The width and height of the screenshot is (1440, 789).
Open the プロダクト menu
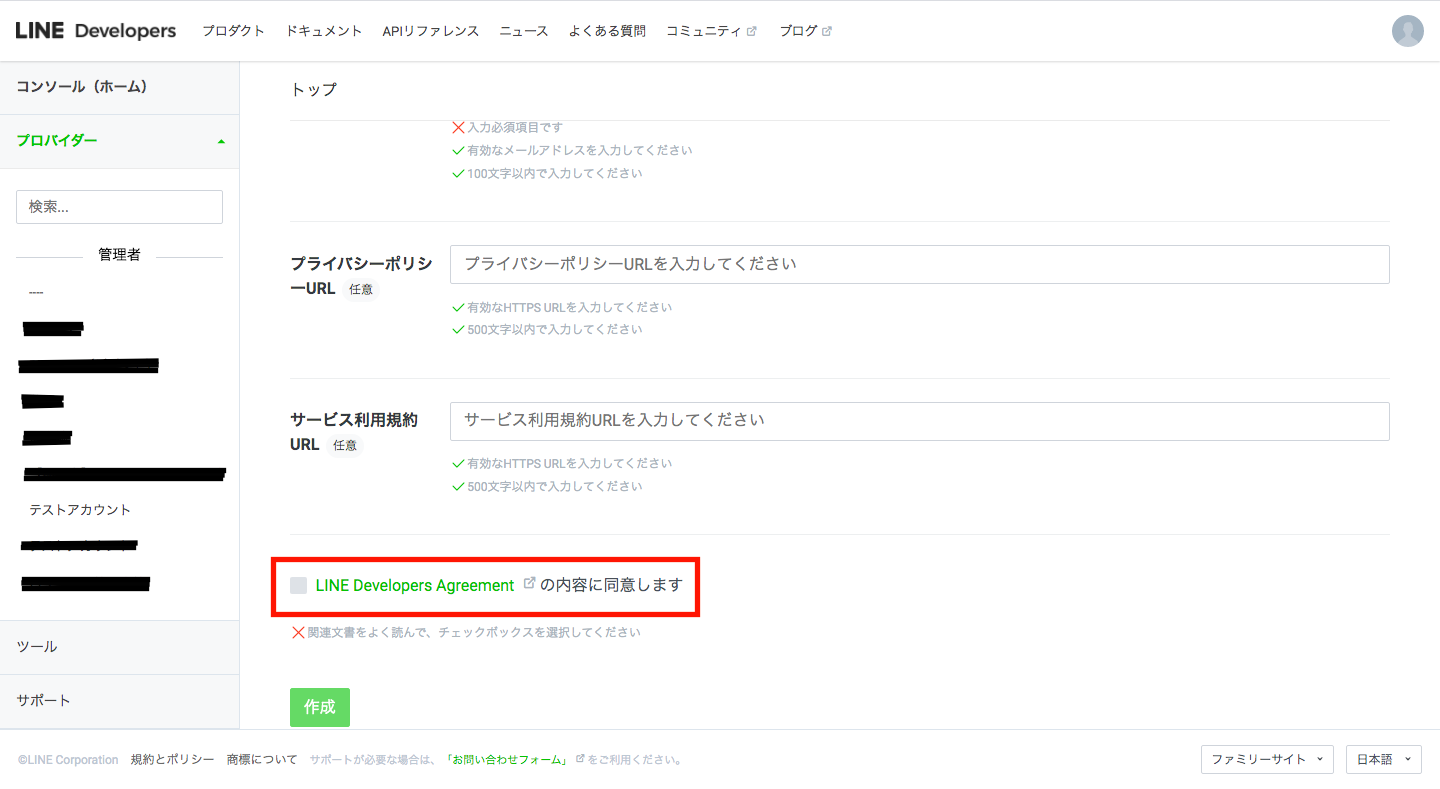click(233, 31)
